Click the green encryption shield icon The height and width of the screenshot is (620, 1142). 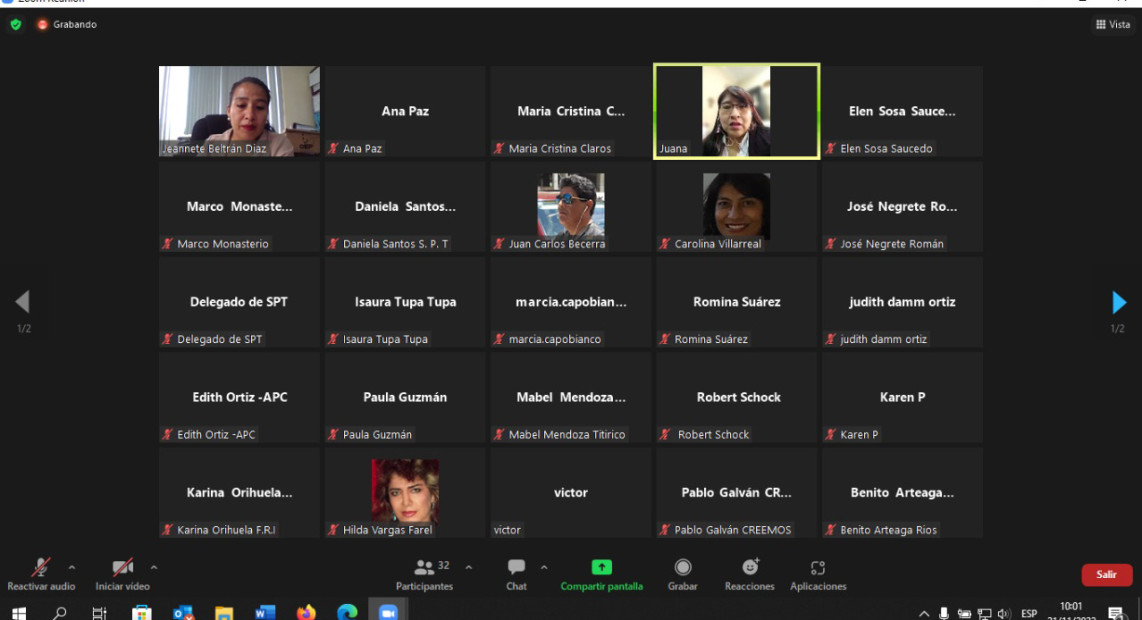click(15, 24)
